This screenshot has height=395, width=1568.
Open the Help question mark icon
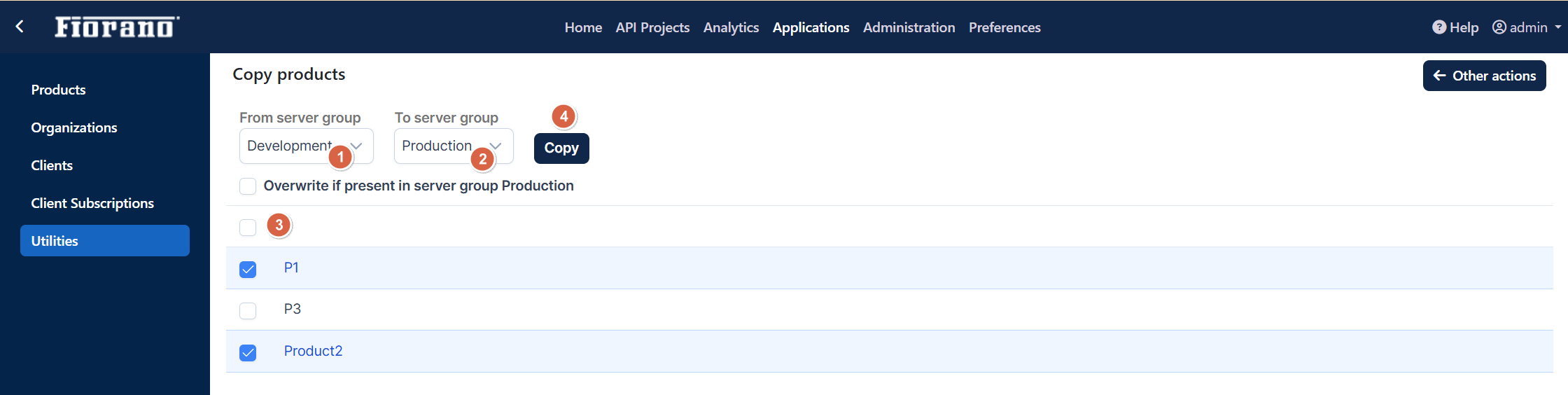coord(1439,27)
